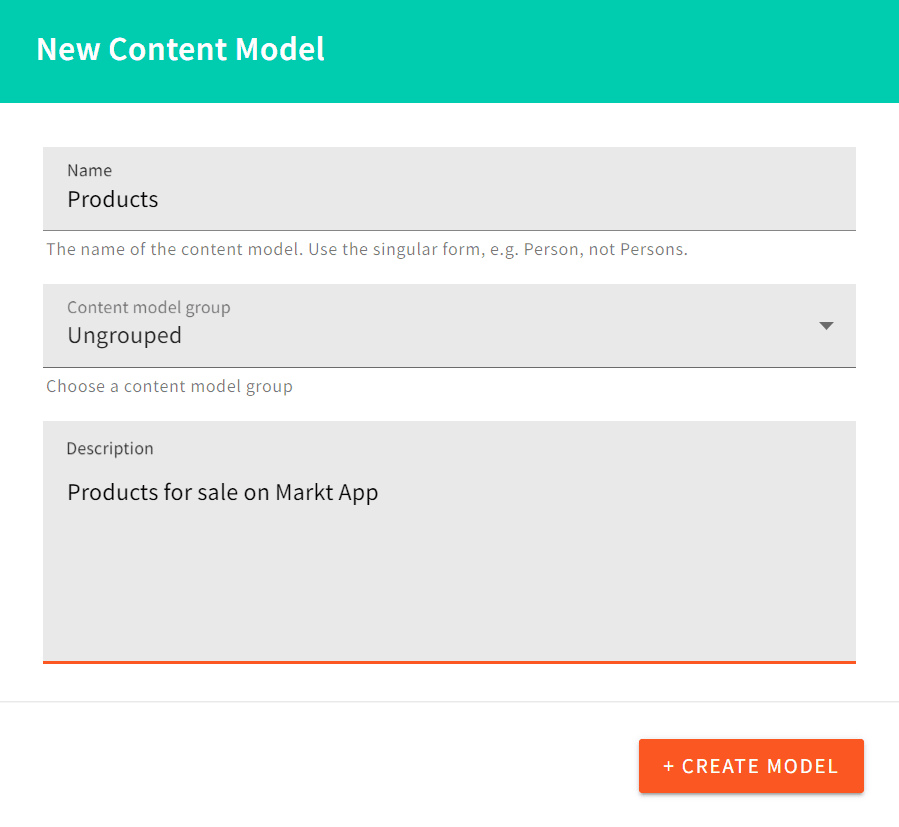Click the New Content Model header
The width and height of the screenshot is (899, 827).
[x=180, y=48]
